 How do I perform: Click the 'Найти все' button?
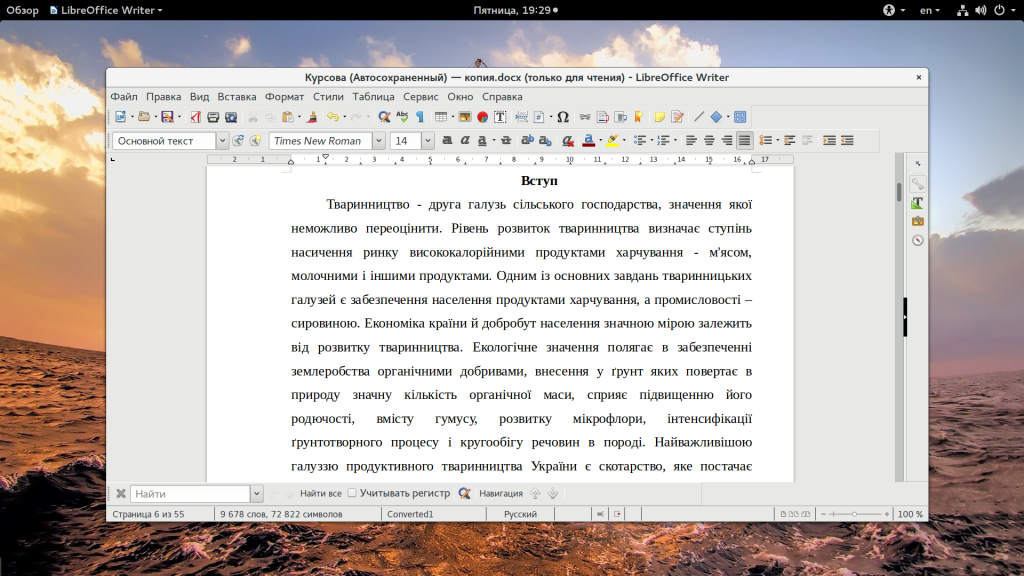tap(320, 493)
